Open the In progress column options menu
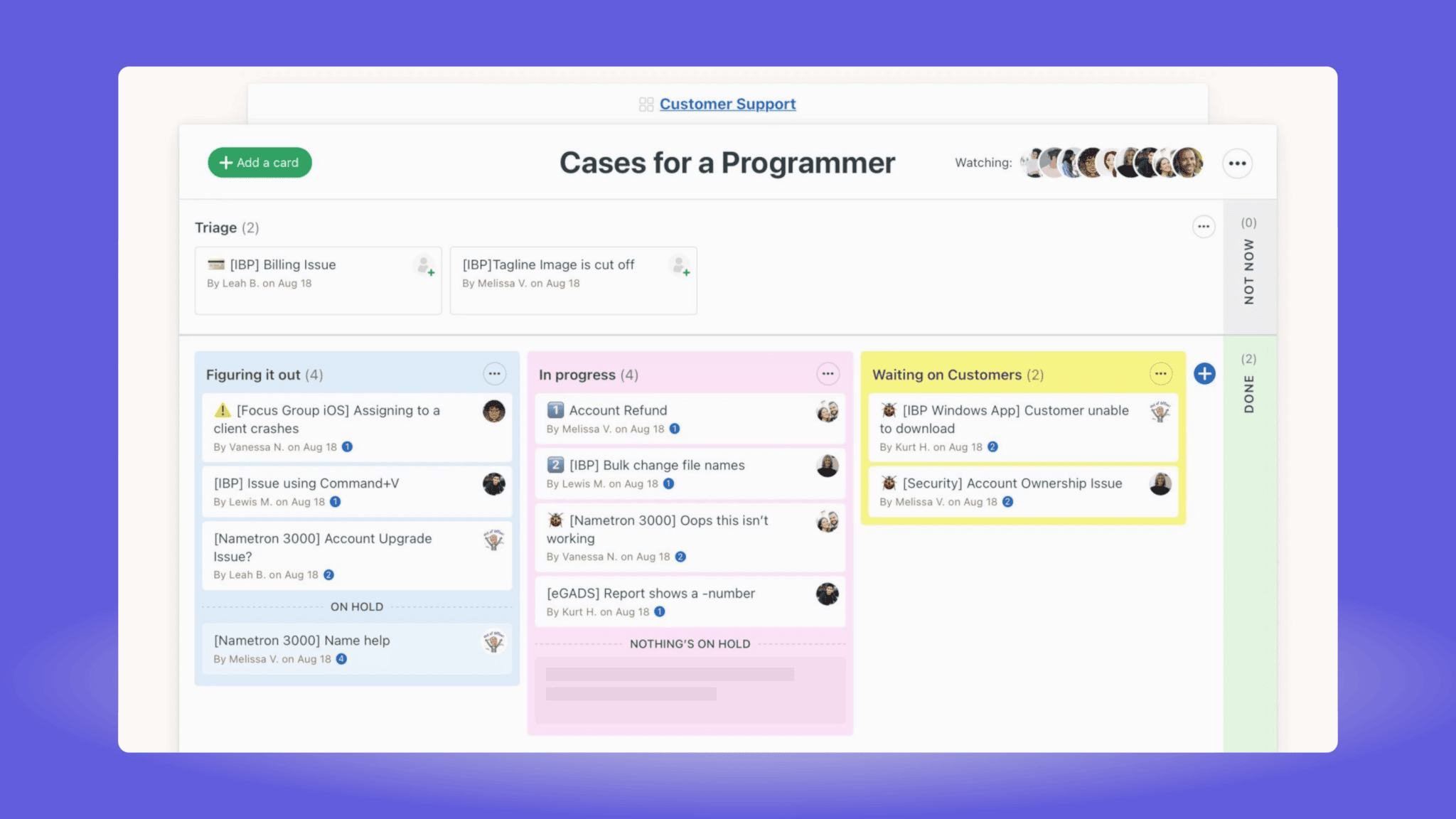 828,373
